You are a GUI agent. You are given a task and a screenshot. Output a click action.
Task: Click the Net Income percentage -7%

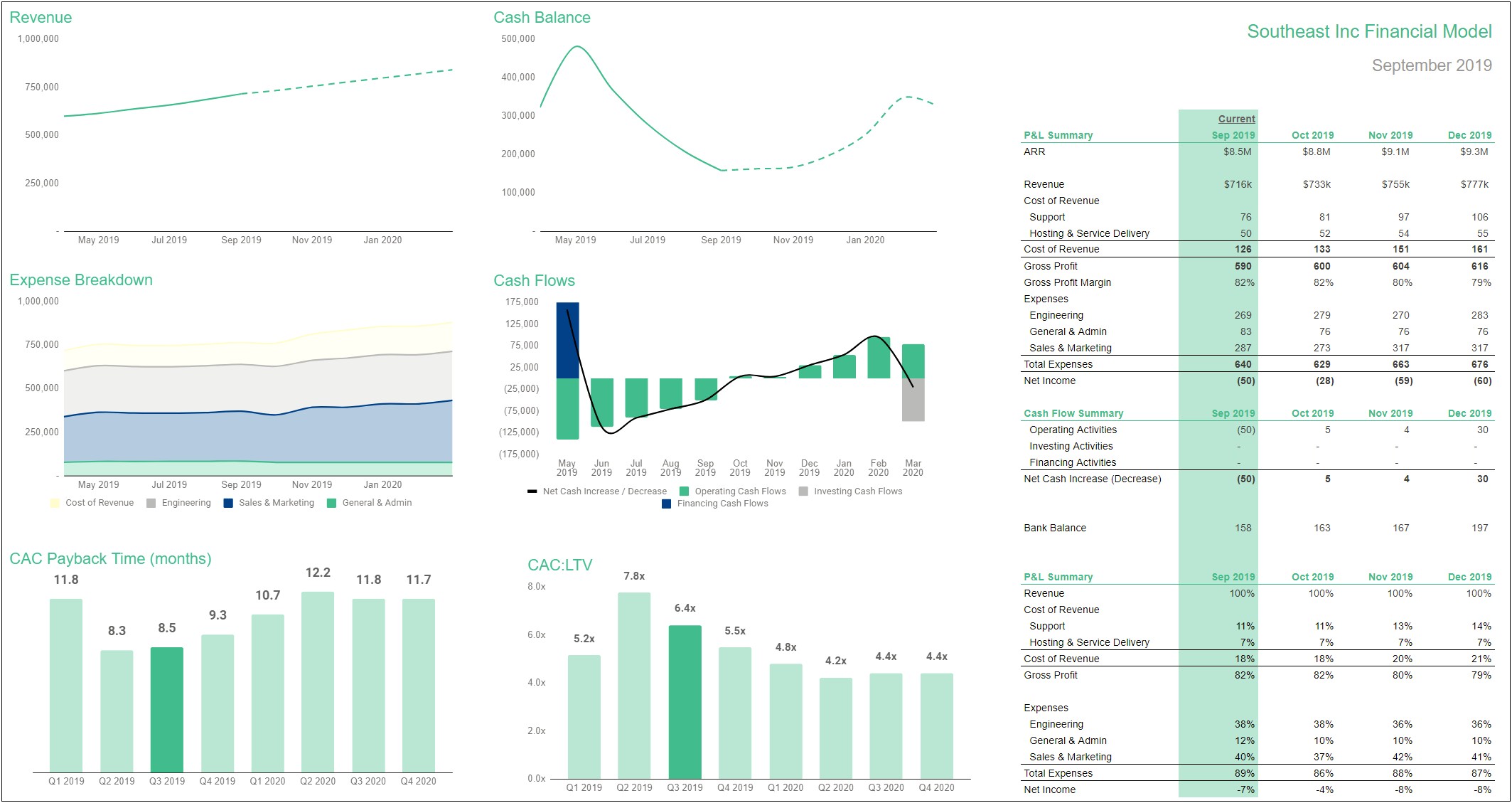click(1245, 789)
